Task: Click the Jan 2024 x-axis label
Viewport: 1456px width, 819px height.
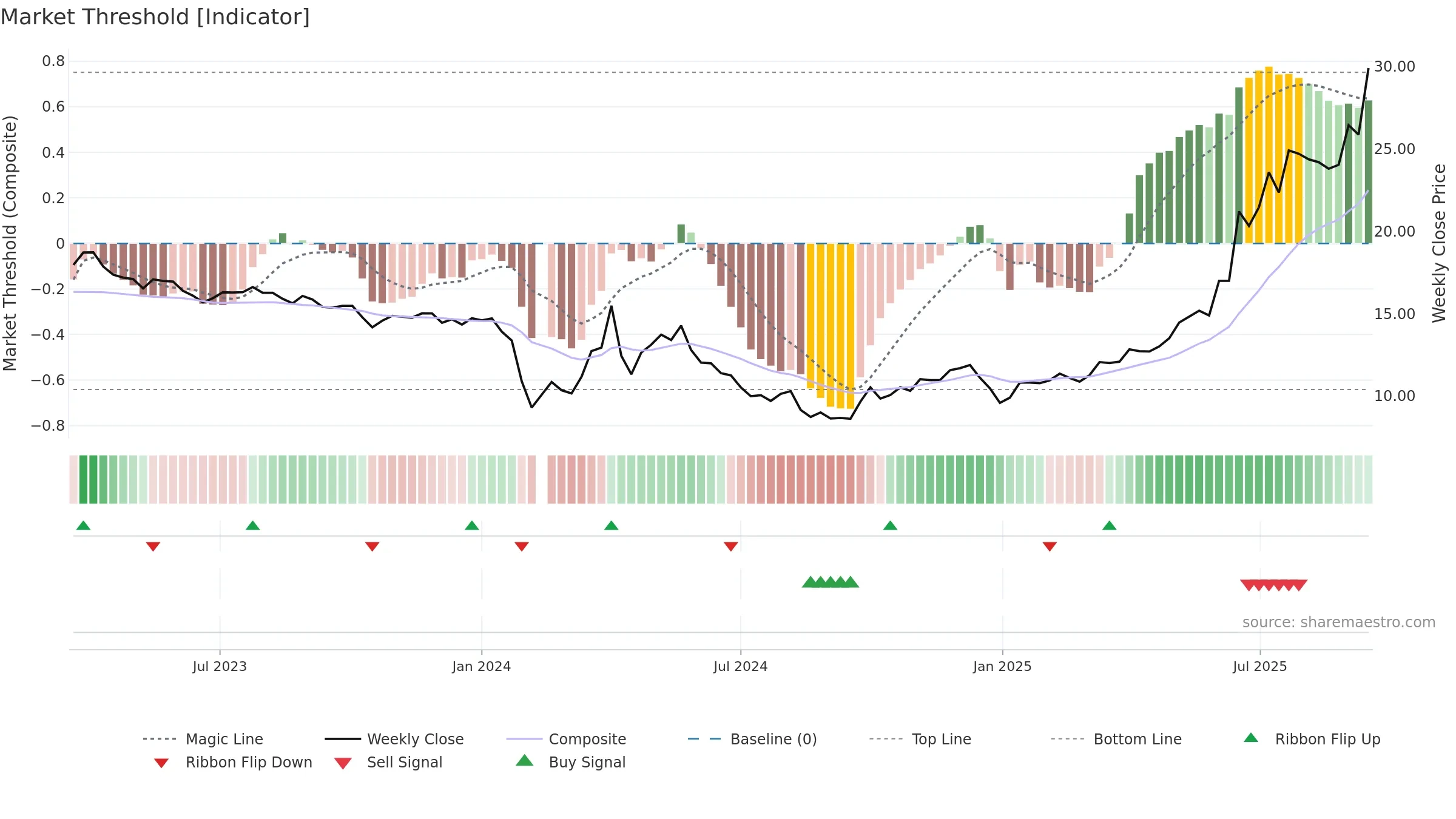Action: pyautogui.click(x=482, y=667)
